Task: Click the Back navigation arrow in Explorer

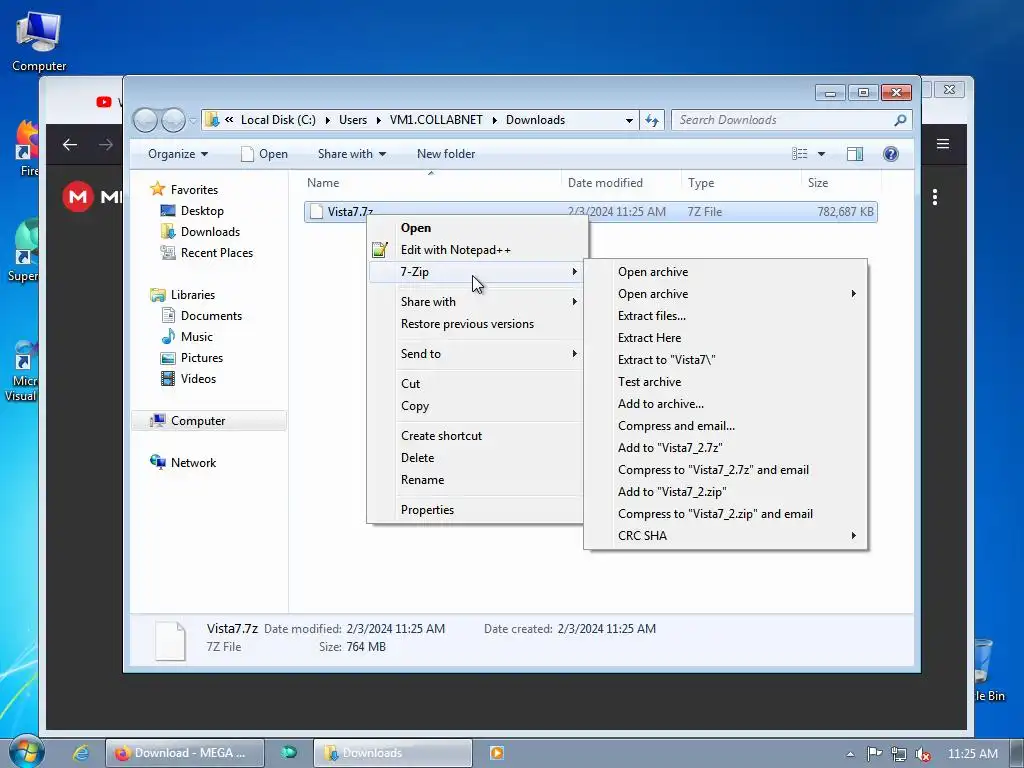Action: 146,120
